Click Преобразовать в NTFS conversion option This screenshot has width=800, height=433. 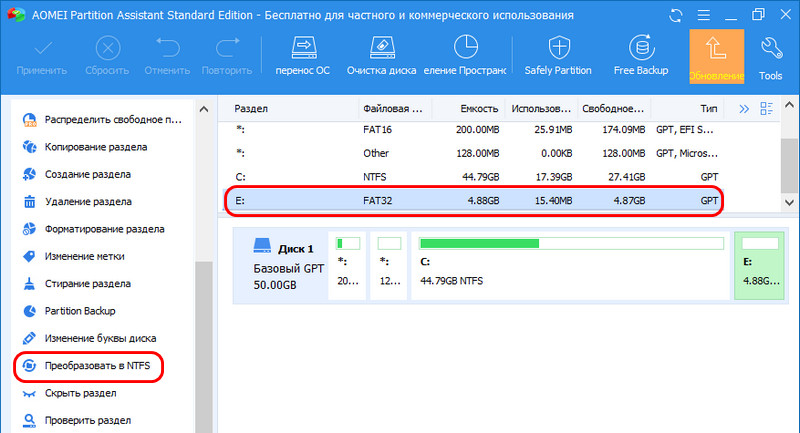click(x=86, y=366)
